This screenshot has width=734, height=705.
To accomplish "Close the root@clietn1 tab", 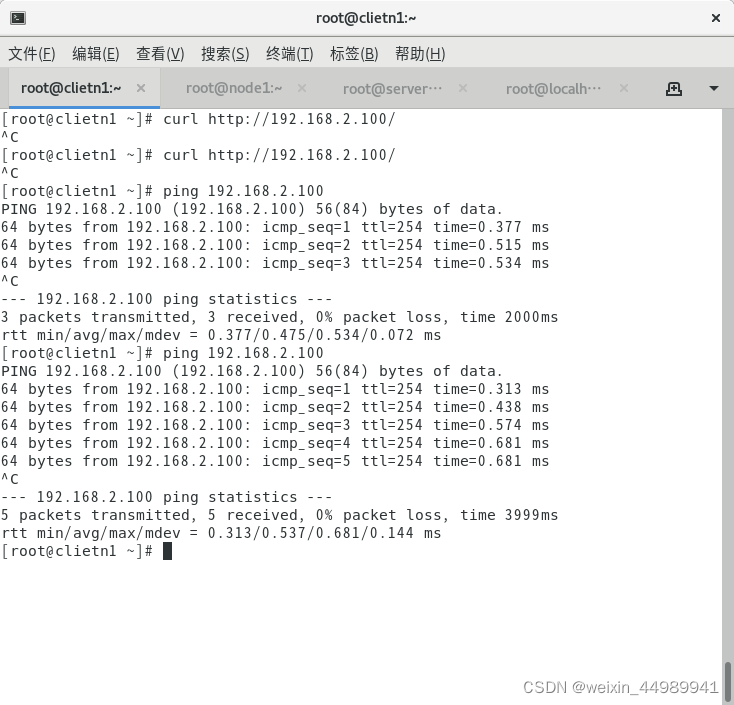I will pyautogui.click(x=141, y=88).
